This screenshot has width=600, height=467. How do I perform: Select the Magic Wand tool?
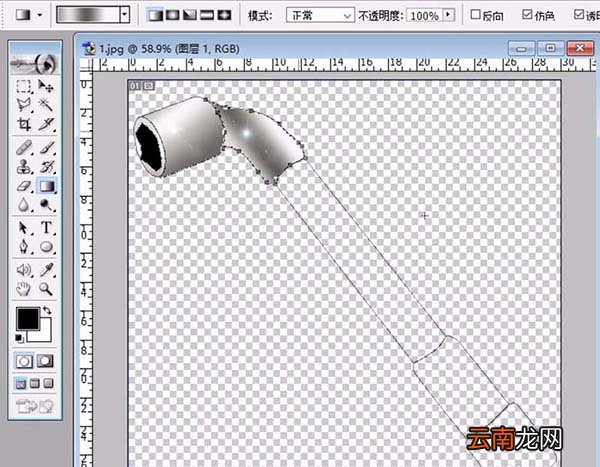coord(46,105)
